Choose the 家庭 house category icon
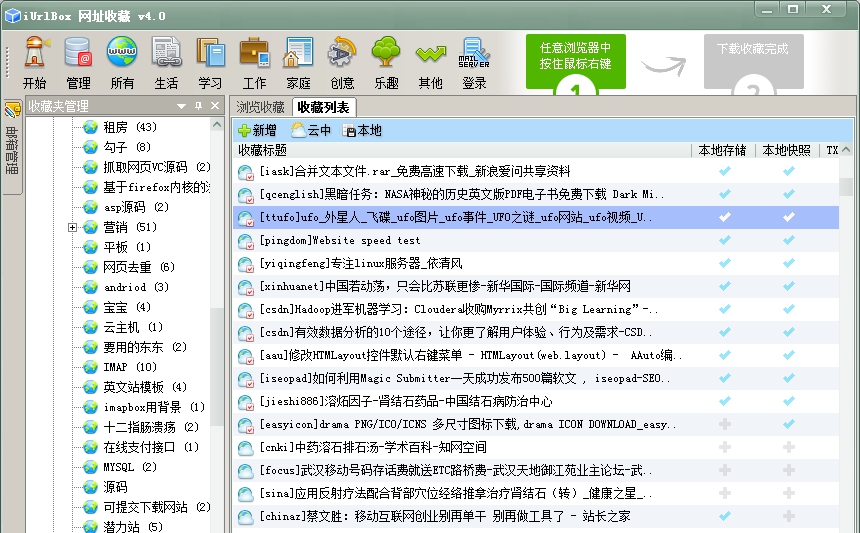Image resolution: width=860 pixels, height=533 pixels. click(298, 63)
